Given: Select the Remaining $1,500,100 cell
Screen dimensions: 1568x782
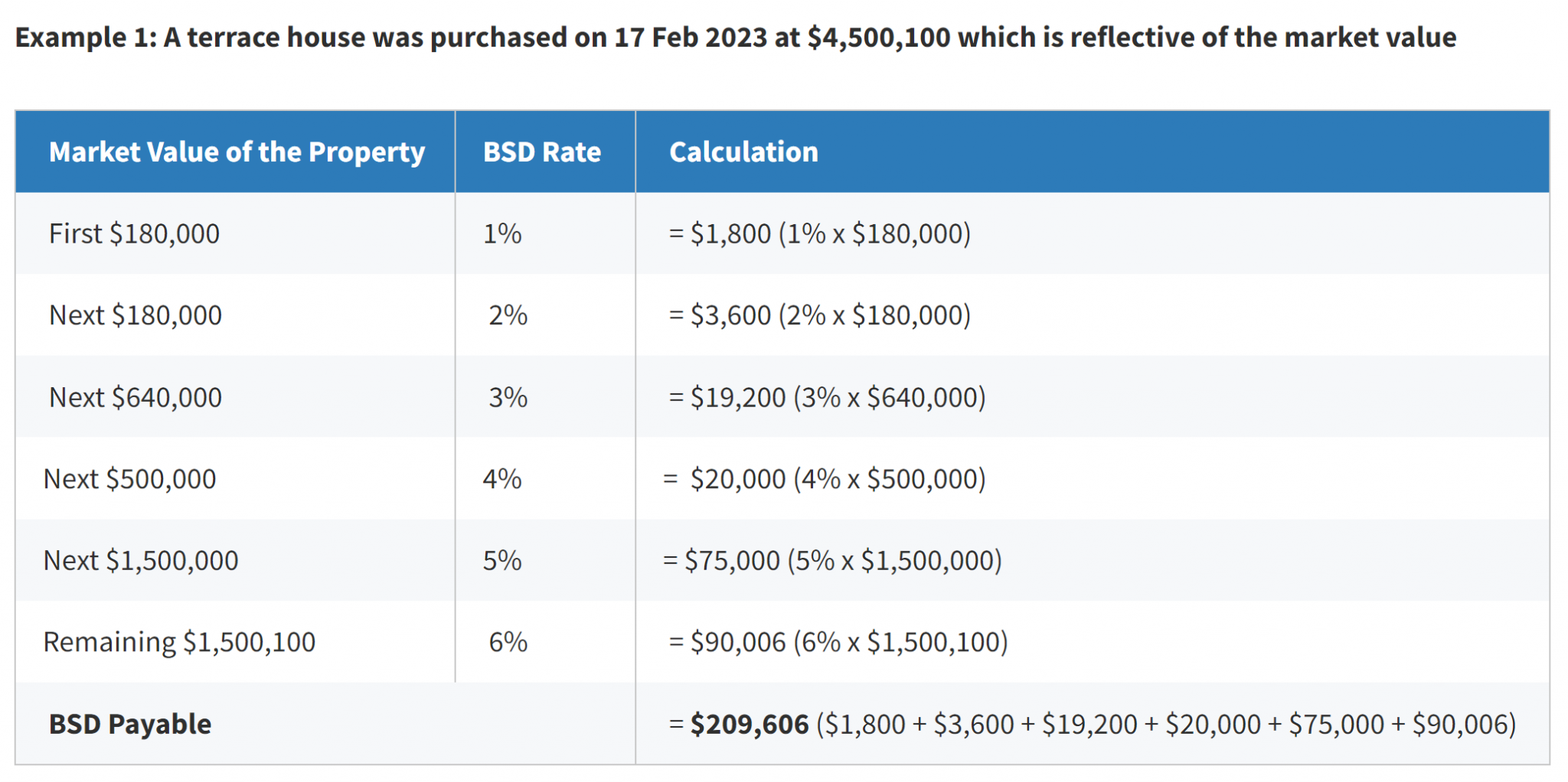Looking at the screenshot, I should 179,642.
